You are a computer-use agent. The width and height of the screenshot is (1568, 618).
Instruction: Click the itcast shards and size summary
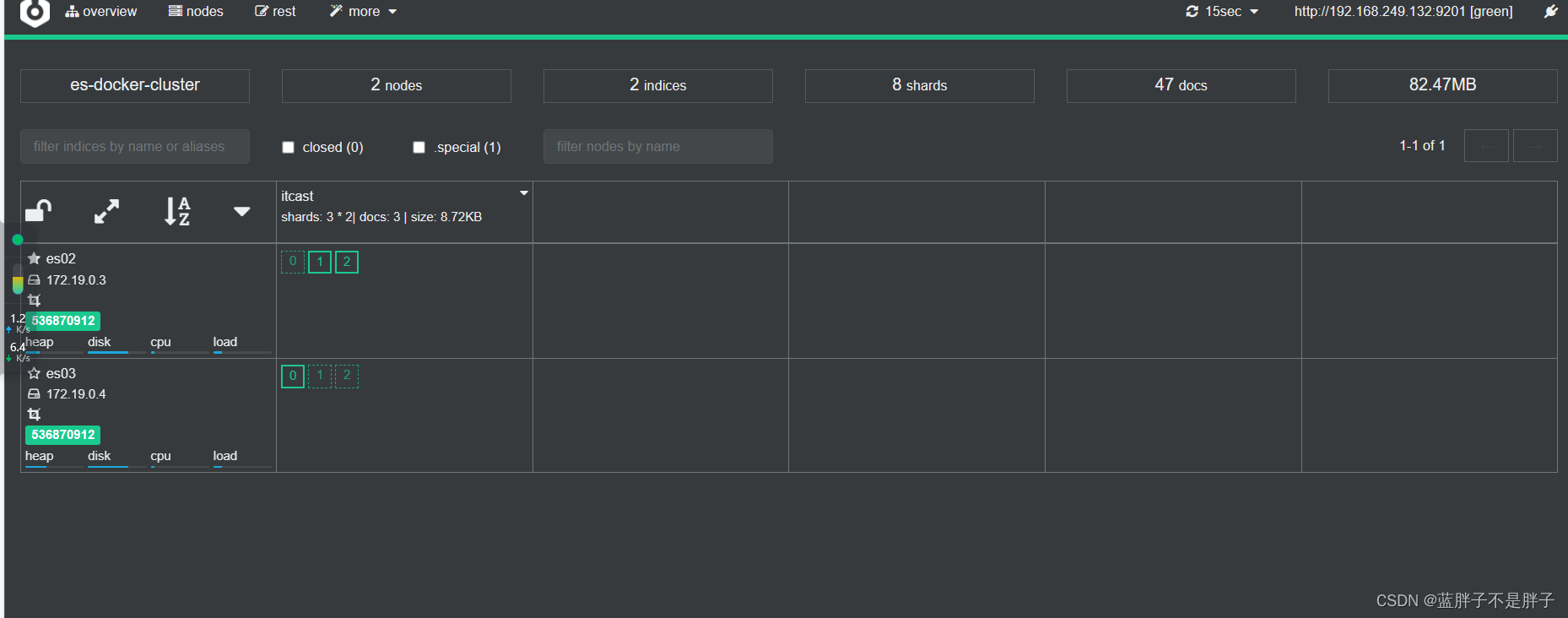pos(381,217)
